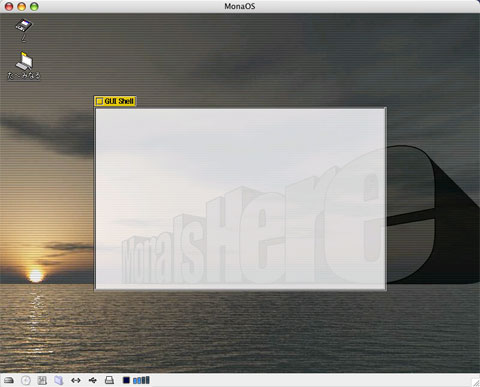Click the window resize grip corner
Screen dimensions: 480x387
point(476,382)
